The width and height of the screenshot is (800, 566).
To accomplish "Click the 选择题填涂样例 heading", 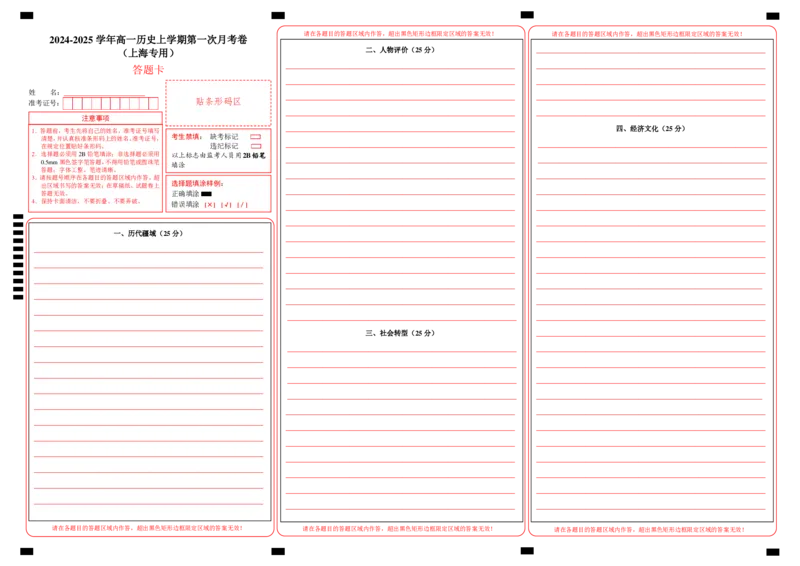I will tap(196, 184).
